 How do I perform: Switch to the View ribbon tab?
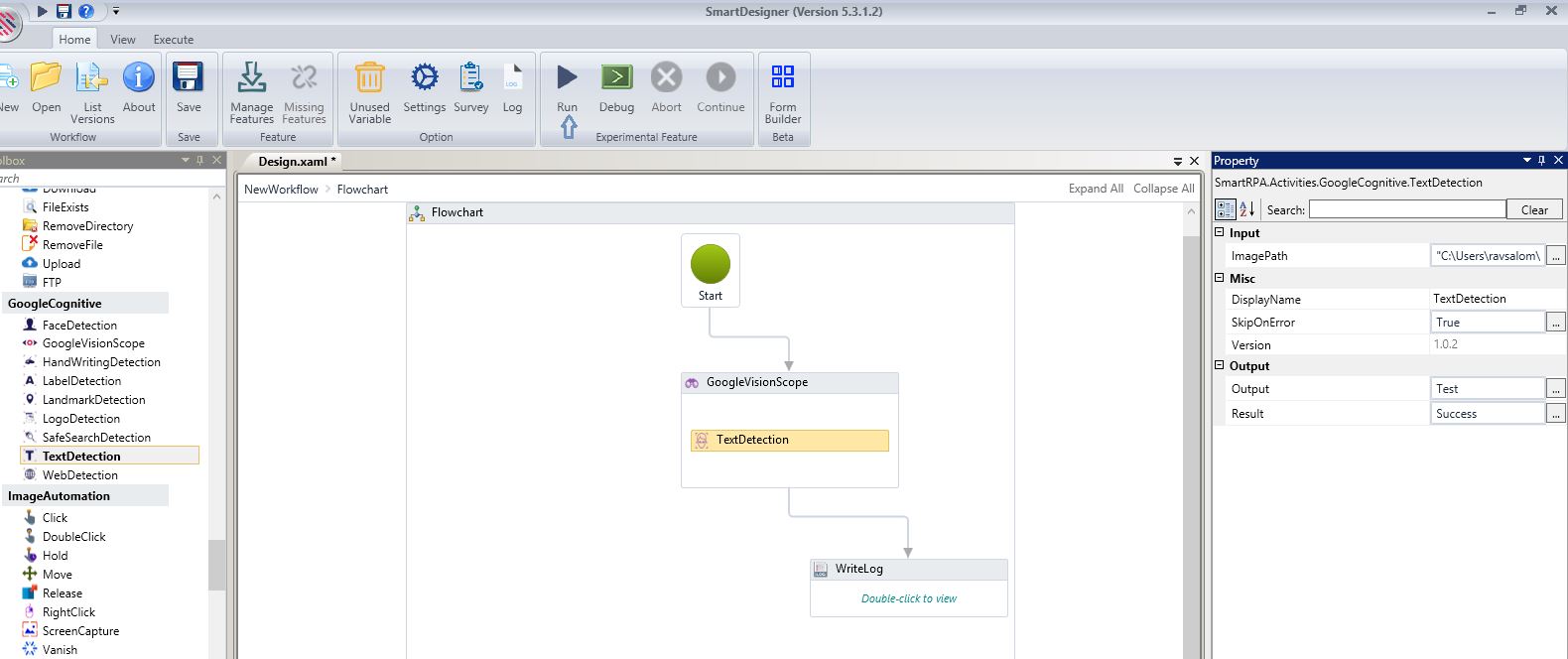[123, 40]
